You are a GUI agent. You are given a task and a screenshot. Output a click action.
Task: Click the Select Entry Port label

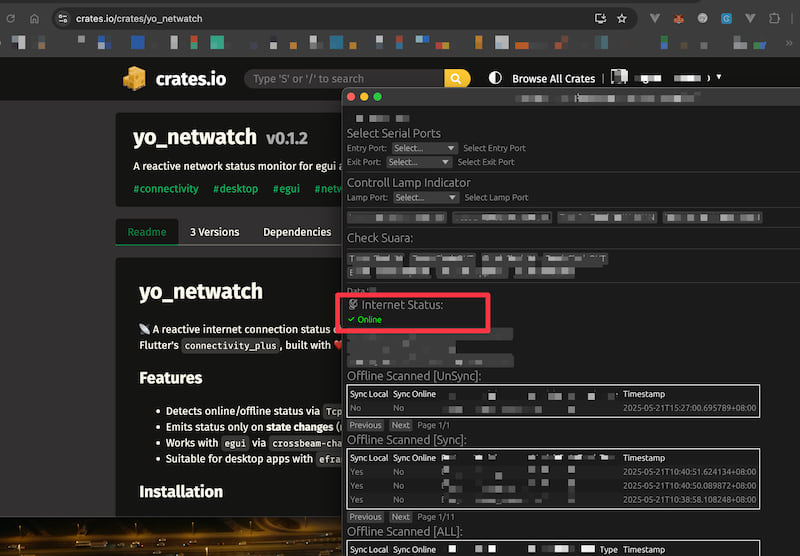click(494, 148)
